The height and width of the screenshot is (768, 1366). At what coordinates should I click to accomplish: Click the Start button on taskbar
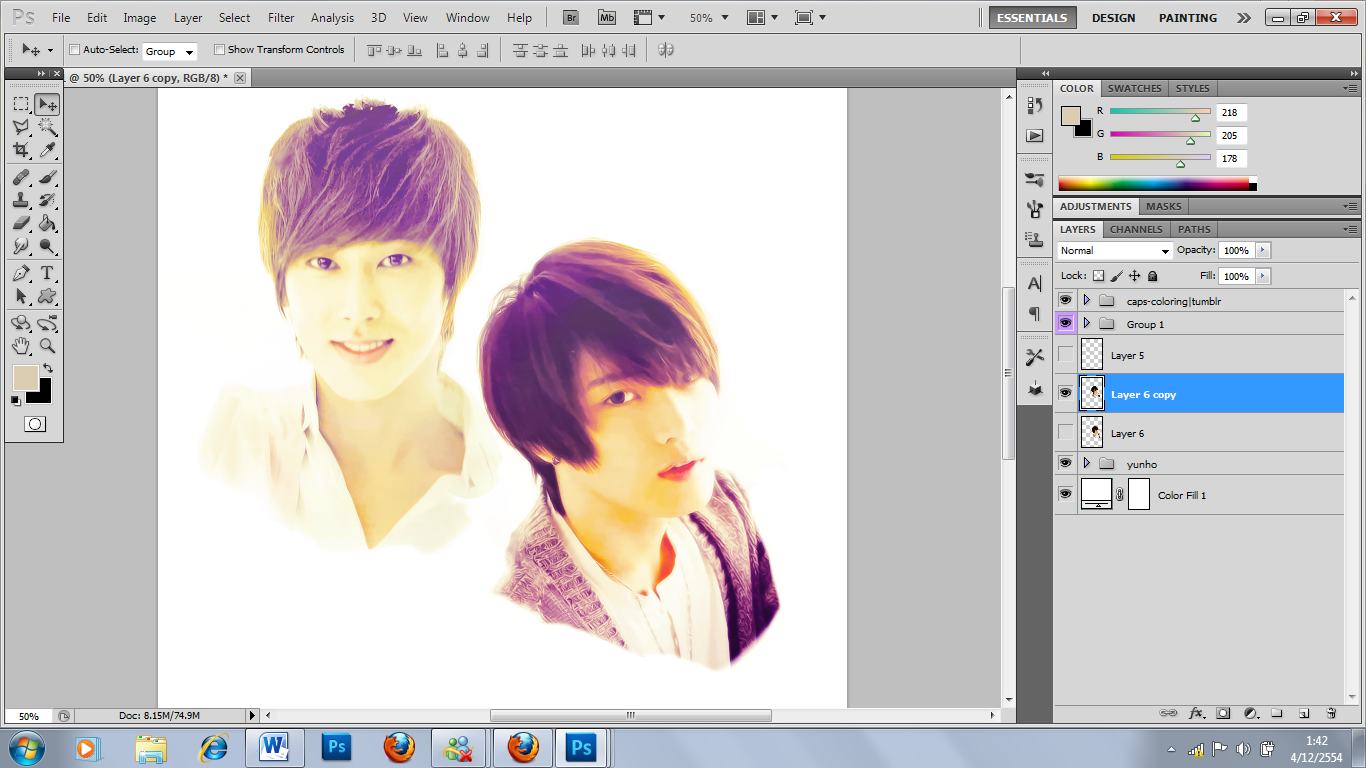(x=26, y=747)
